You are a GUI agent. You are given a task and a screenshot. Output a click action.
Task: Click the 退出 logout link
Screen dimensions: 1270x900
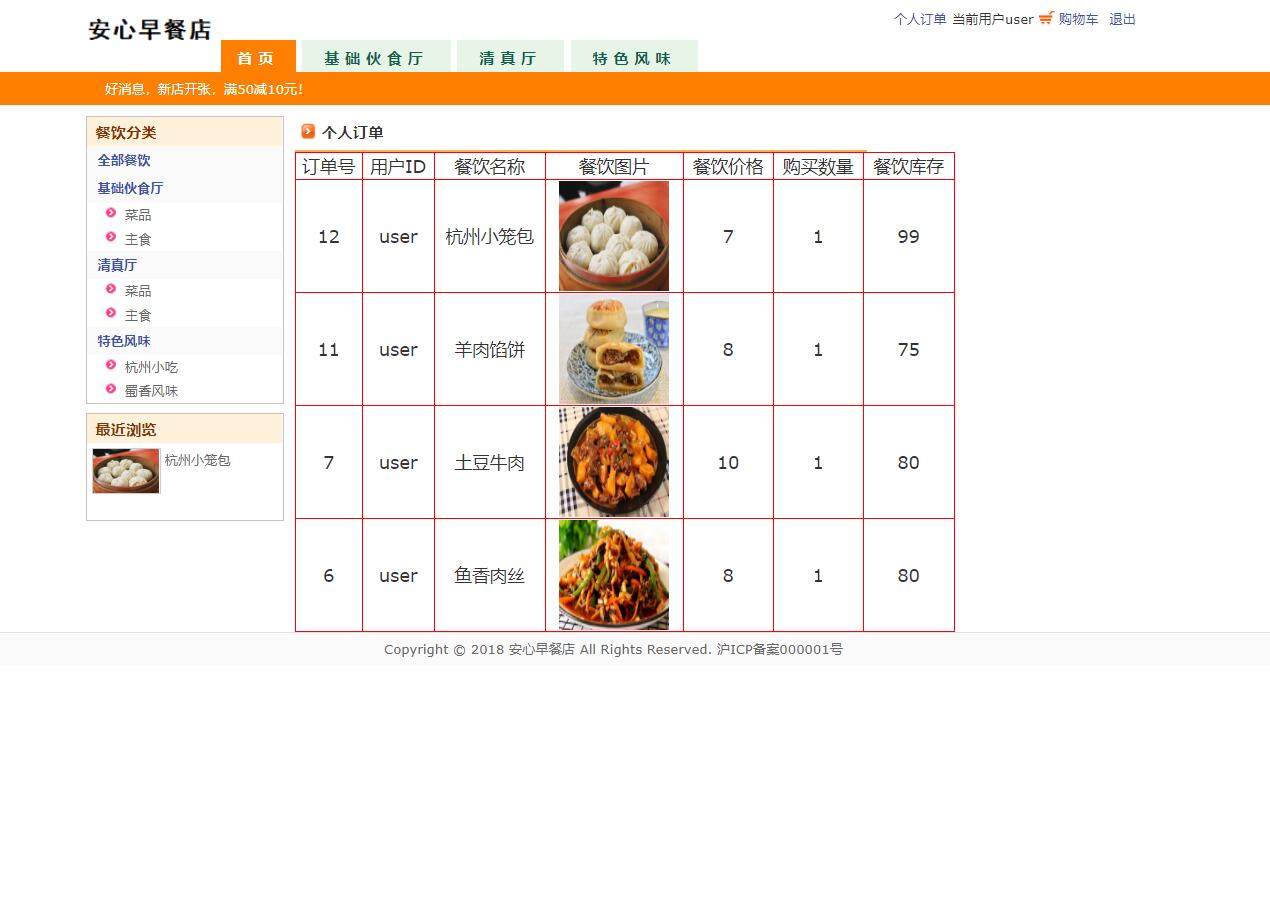coord(1122,18)
